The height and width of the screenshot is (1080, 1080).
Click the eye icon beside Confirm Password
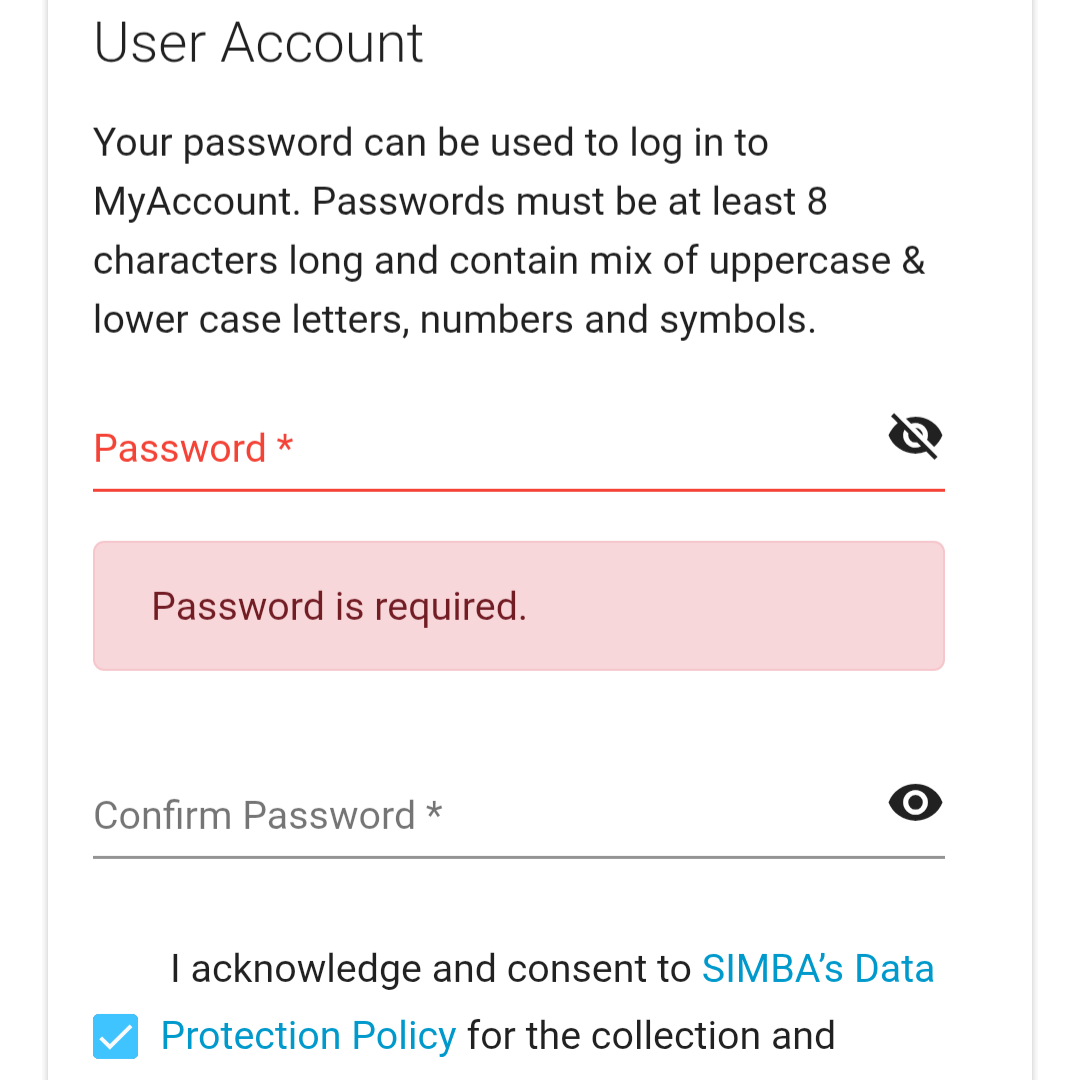[915, 803]
